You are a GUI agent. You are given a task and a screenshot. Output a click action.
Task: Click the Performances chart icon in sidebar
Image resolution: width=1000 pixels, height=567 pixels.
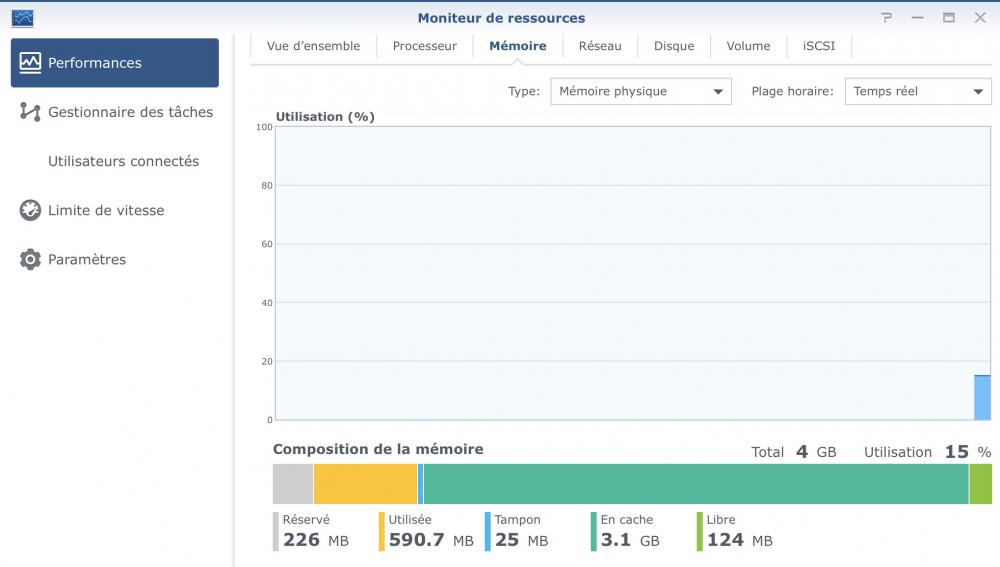pyautogui.click(x=31, y=63)
